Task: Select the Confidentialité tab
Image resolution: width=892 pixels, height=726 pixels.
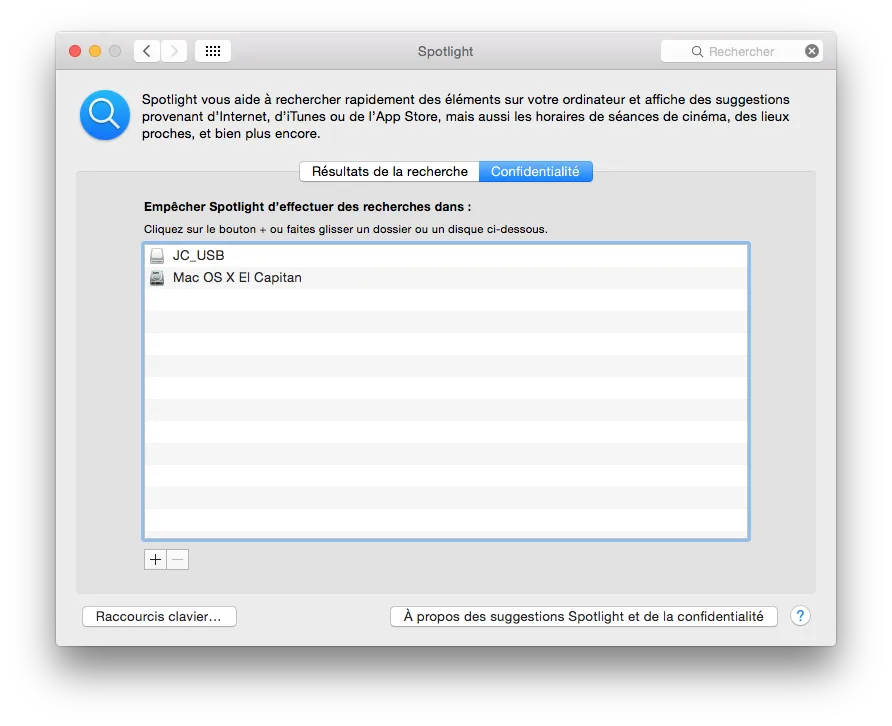Action: 535,171
